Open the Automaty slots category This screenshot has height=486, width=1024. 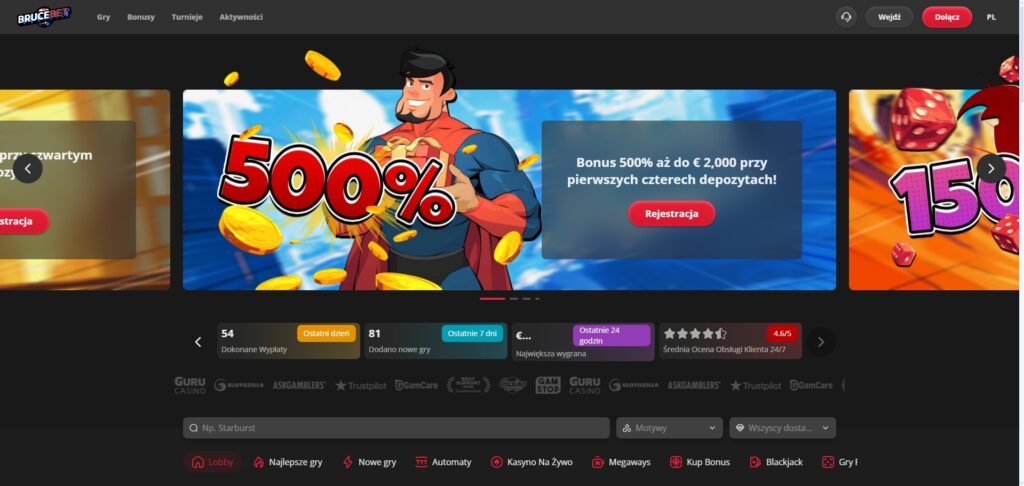[443, 462]
